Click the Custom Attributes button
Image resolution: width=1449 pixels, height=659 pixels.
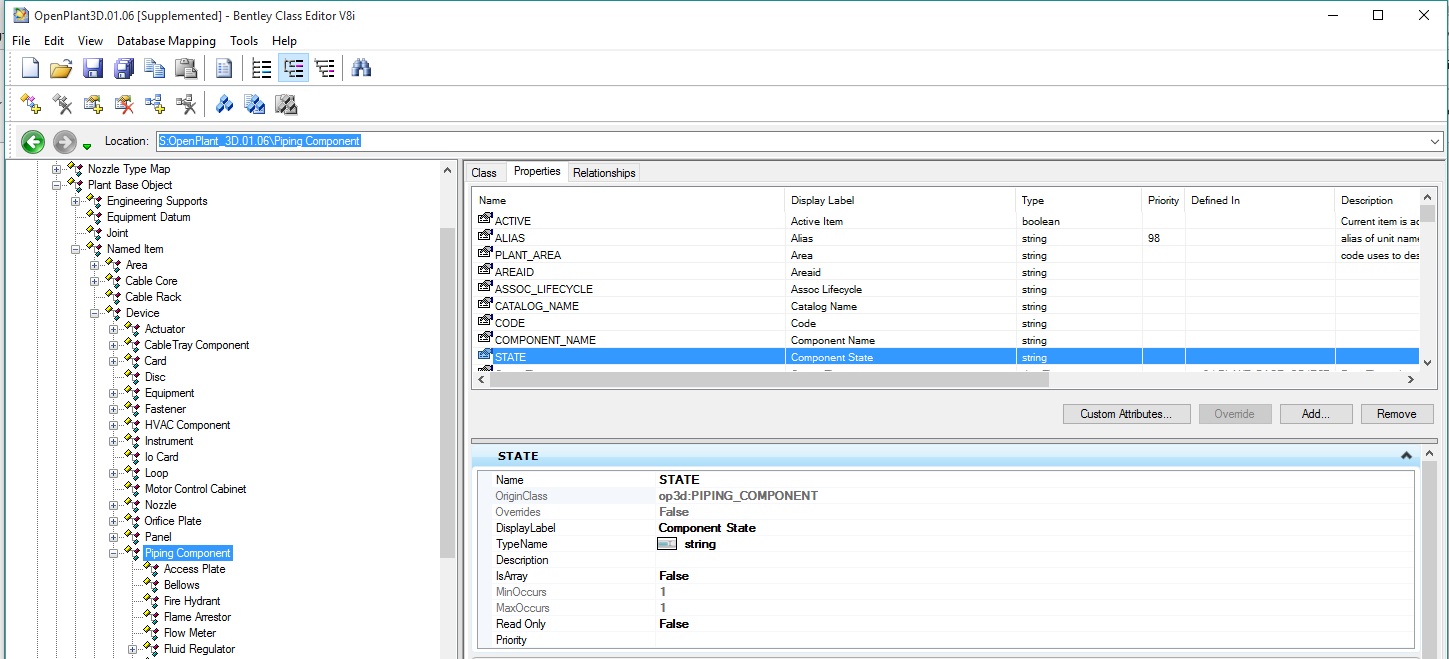point(1126,414)
